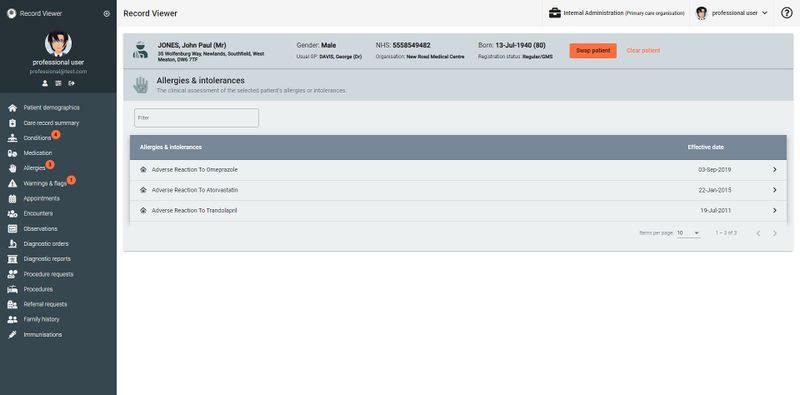The height and width of the screenshot is (395, 800).
Task: Open professional user dropdown menu
Action: click(x=732, y=13)
